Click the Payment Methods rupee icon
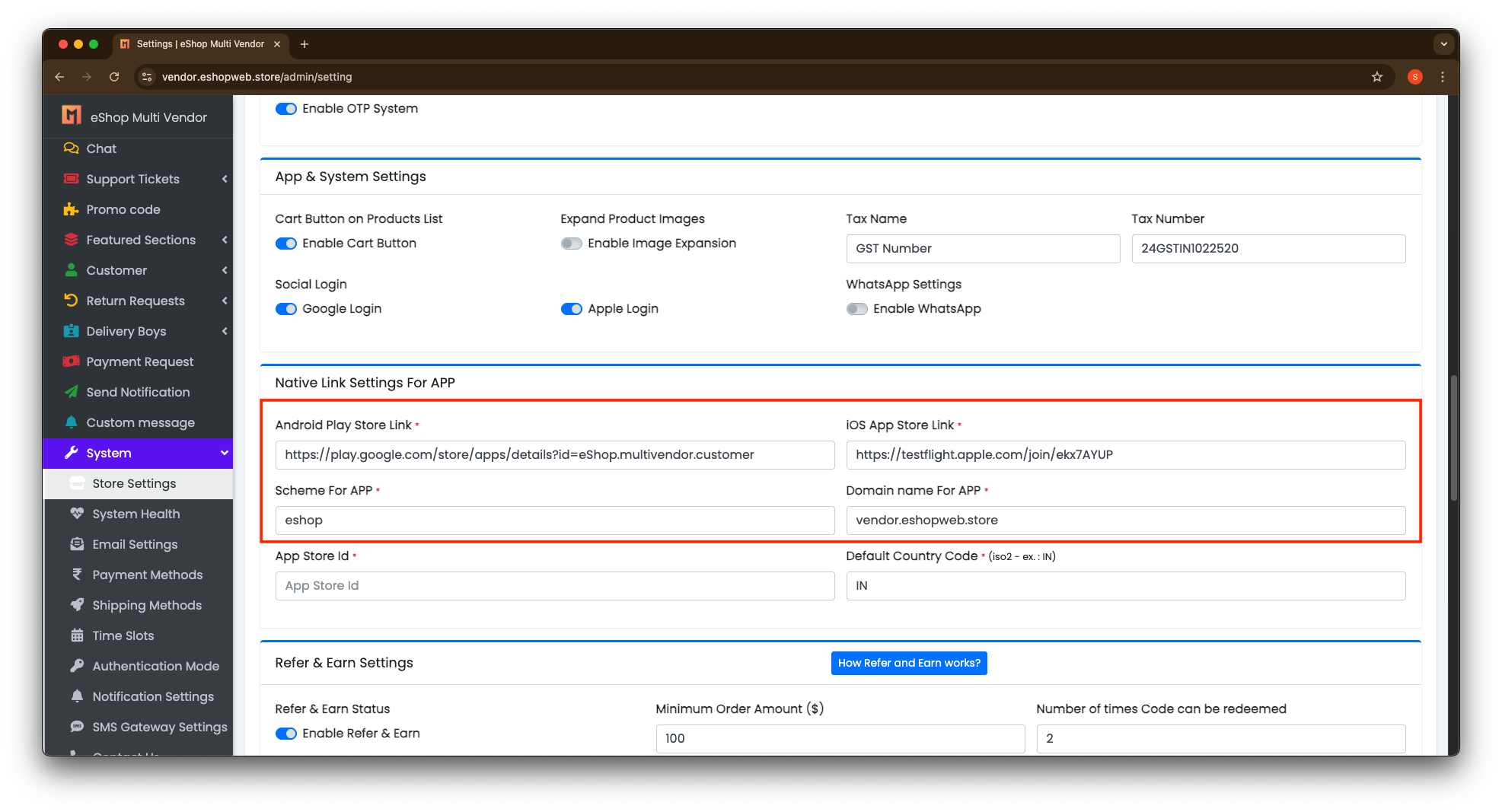Image resolution: width=1502 pixels, height=812 pixels. pyautogui.click(x=77, y=575)
